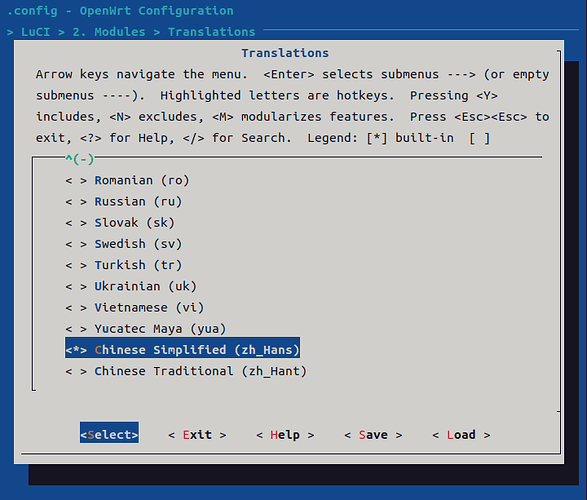The image size is (587, 500).
Task: Choose the Ukrainian (uk) translation entry
Action: [x=131, y=287]
